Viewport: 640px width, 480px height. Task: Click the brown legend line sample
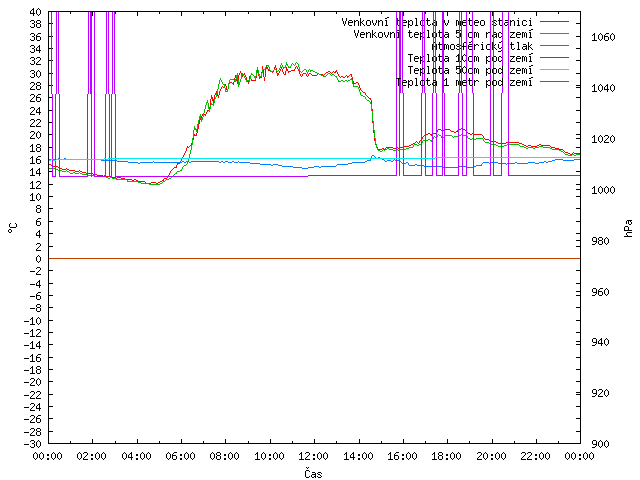click(x=554, y=82)
